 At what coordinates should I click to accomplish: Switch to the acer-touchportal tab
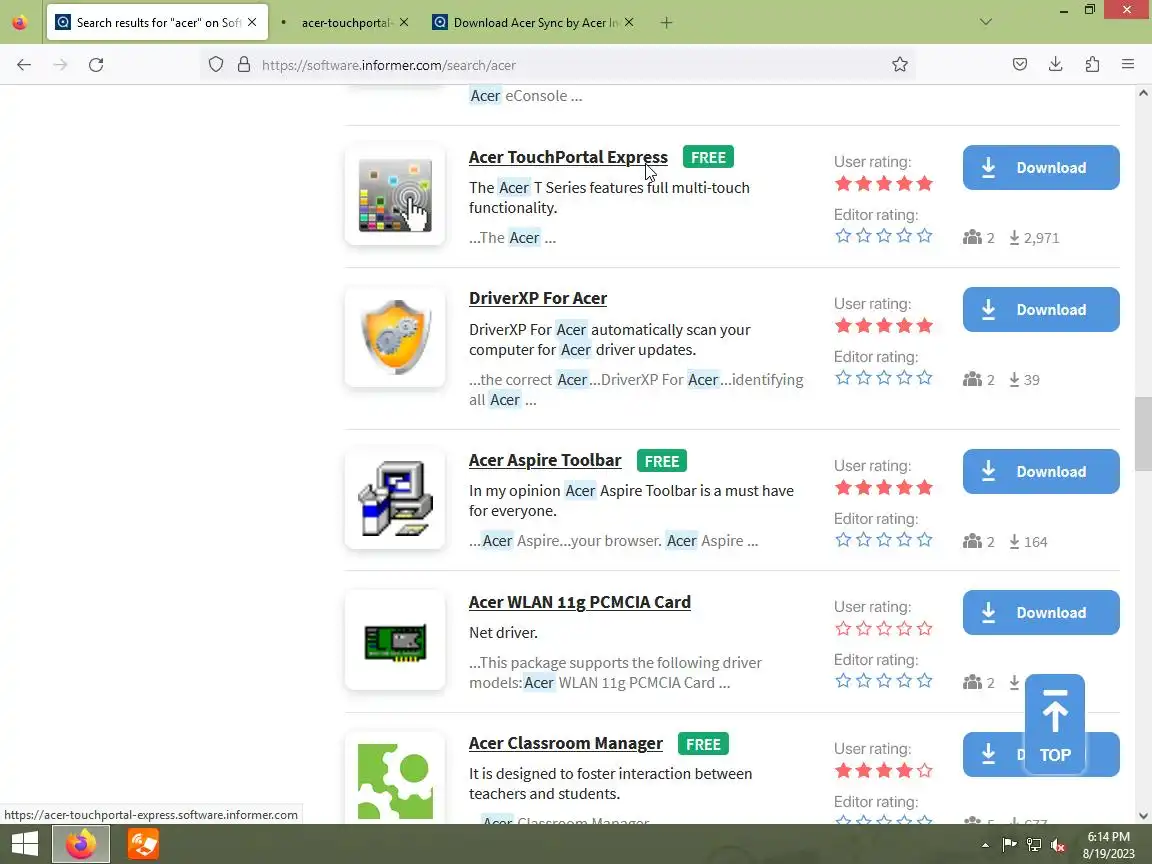pos(345,23)
